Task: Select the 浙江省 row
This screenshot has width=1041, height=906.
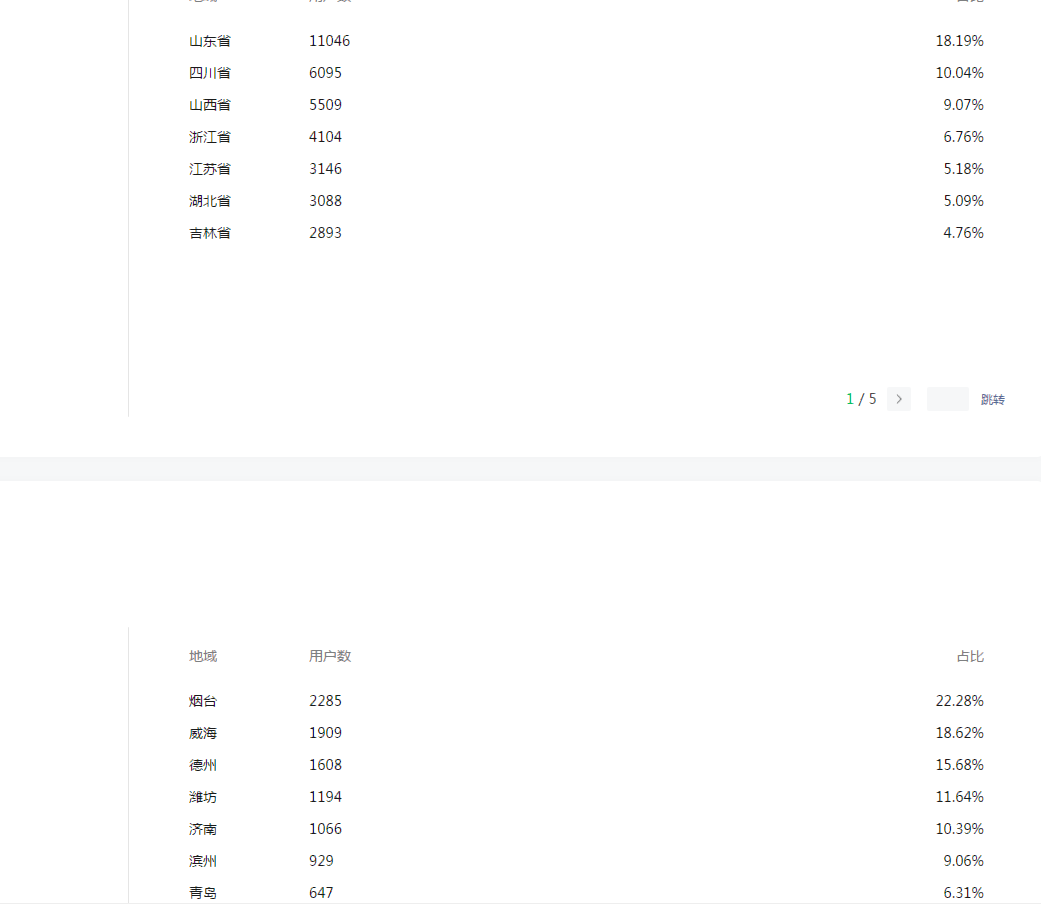Action: coord(210,137)
